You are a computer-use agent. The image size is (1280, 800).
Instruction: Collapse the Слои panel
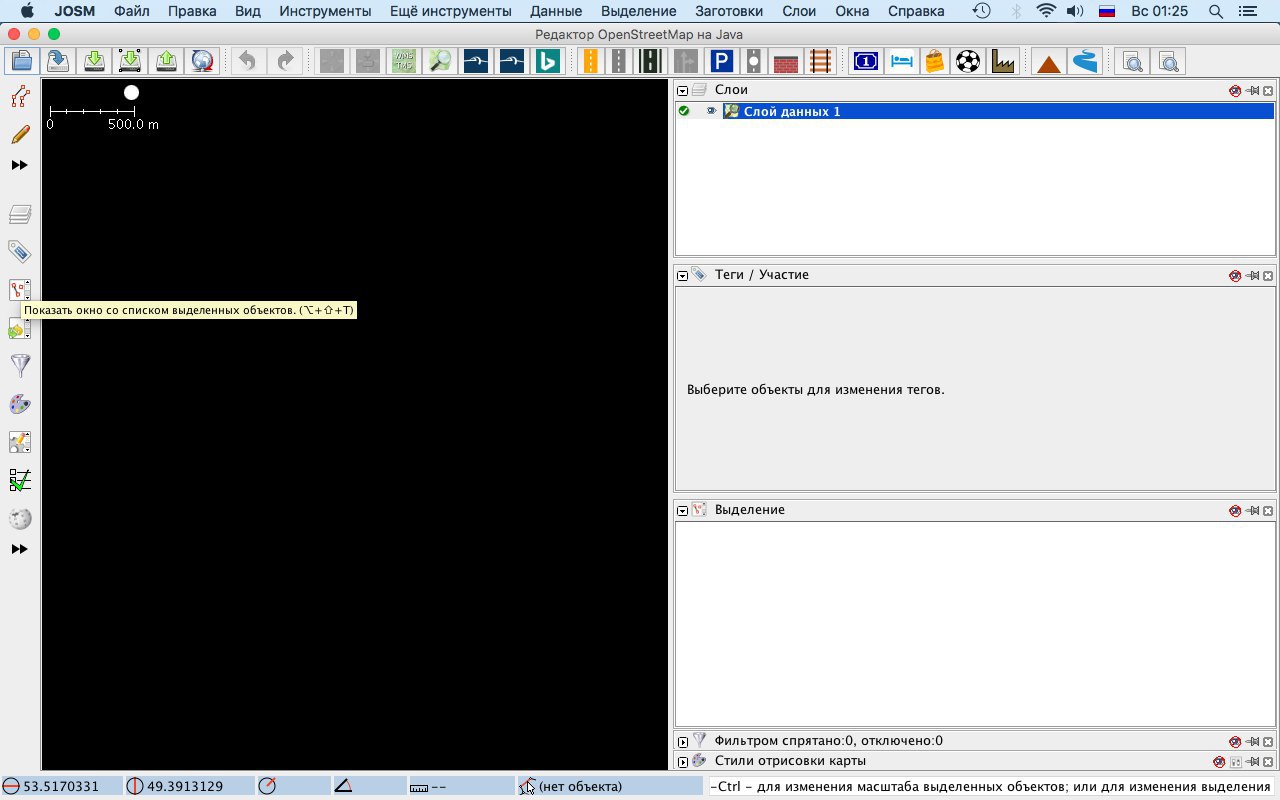(x=683, y=91)
